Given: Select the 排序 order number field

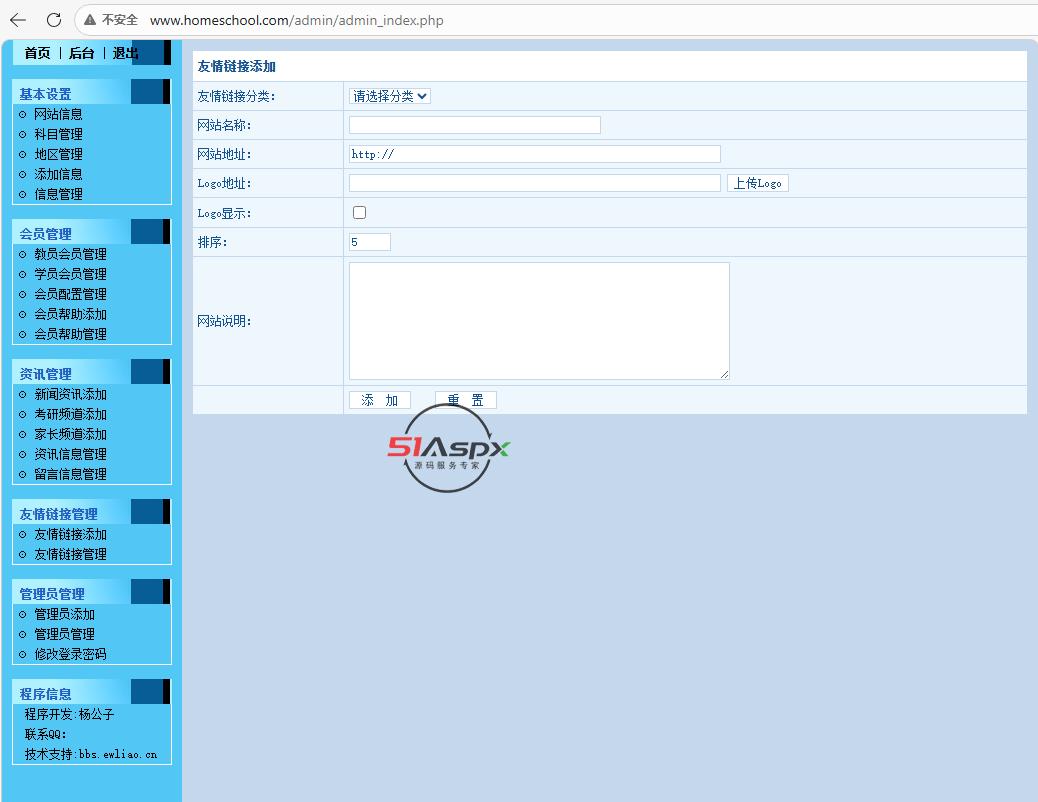Looking at the screenshot, I should 370,242.
